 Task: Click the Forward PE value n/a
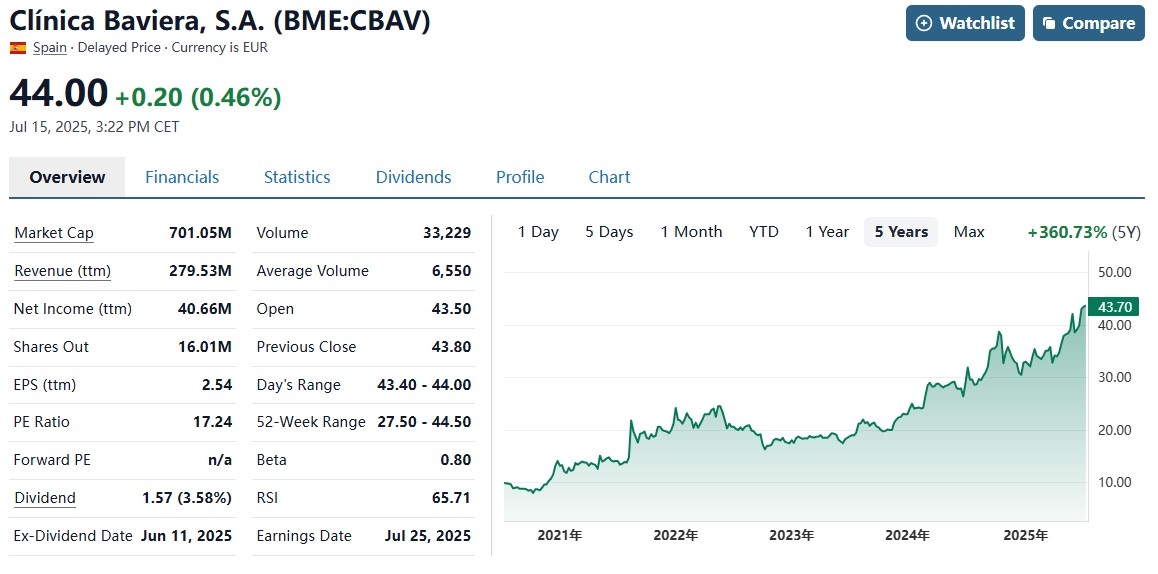(219, 459)
